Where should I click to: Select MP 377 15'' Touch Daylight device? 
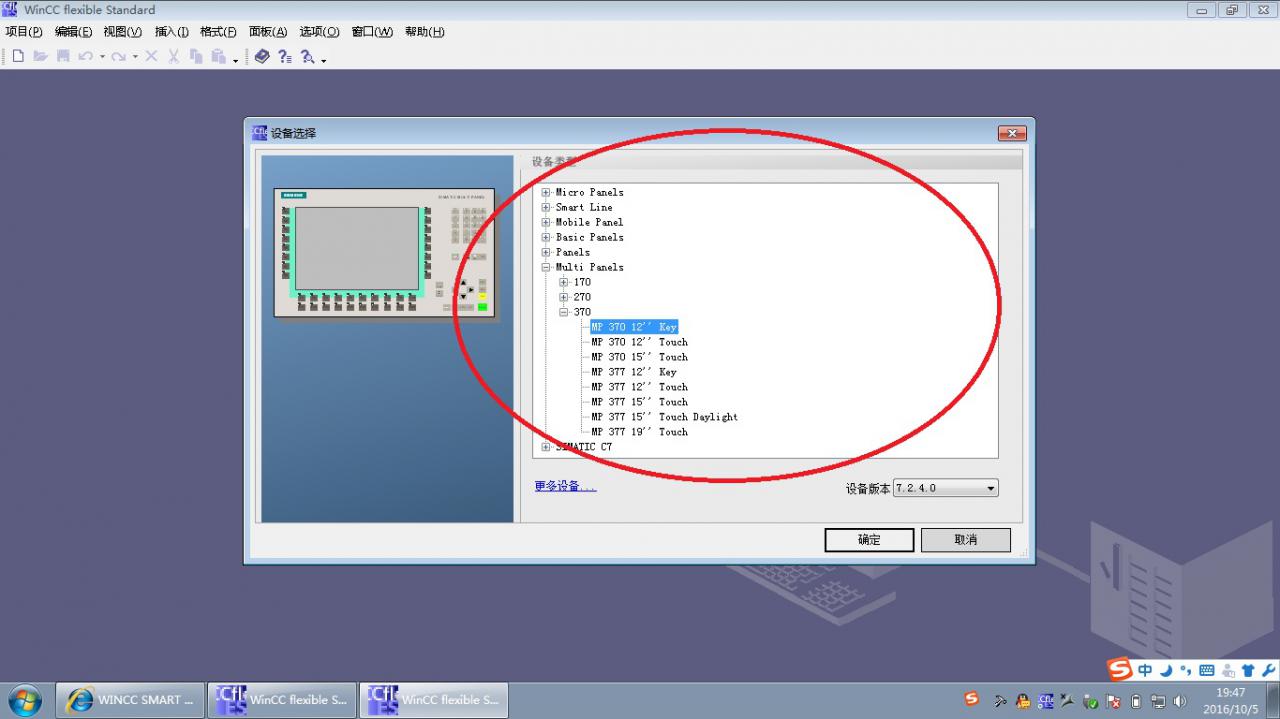[x=664, y=417]
